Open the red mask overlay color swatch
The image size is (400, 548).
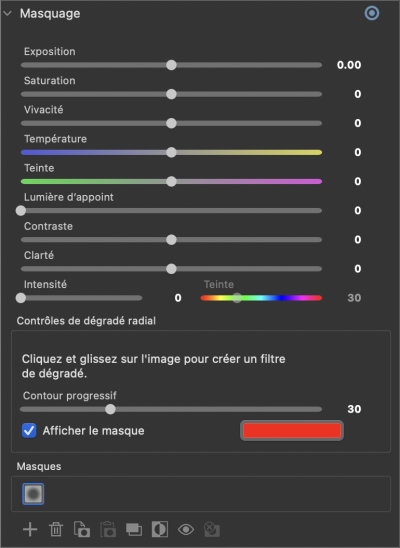coord(292,431)
